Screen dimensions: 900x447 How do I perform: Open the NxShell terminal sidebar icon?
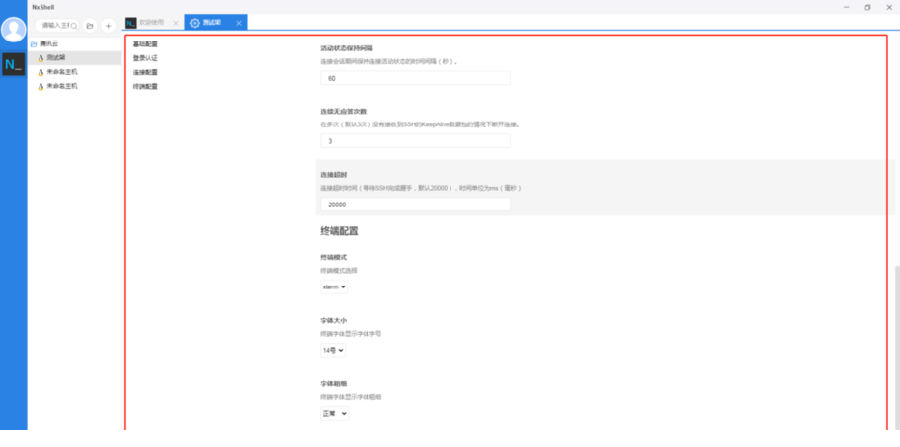point(14,65)
